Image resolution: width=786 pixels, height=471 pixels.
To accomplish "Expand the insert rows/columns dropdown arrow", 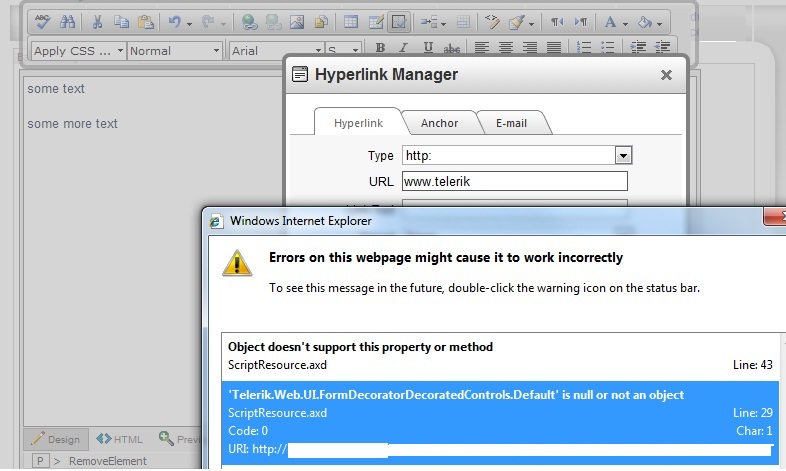I will pyautogui.click(x=444, y=24).
